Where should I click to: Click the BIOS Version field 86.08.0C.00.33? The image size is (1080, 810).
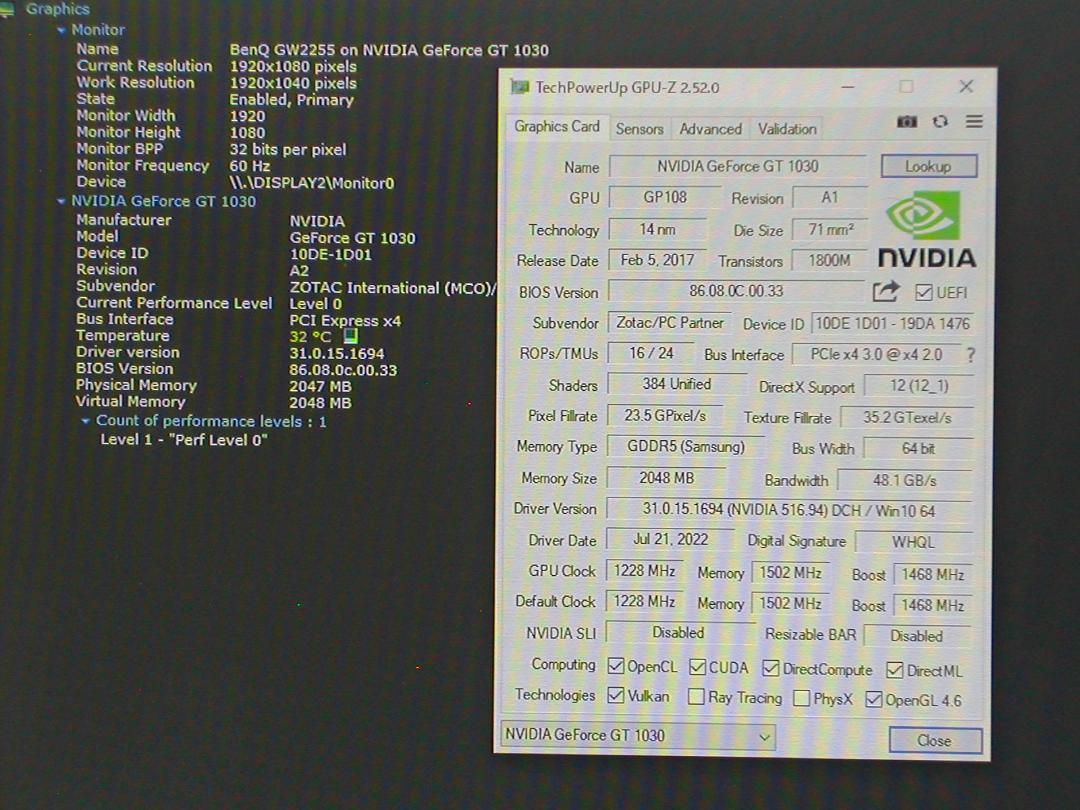[x=736, y=291]
